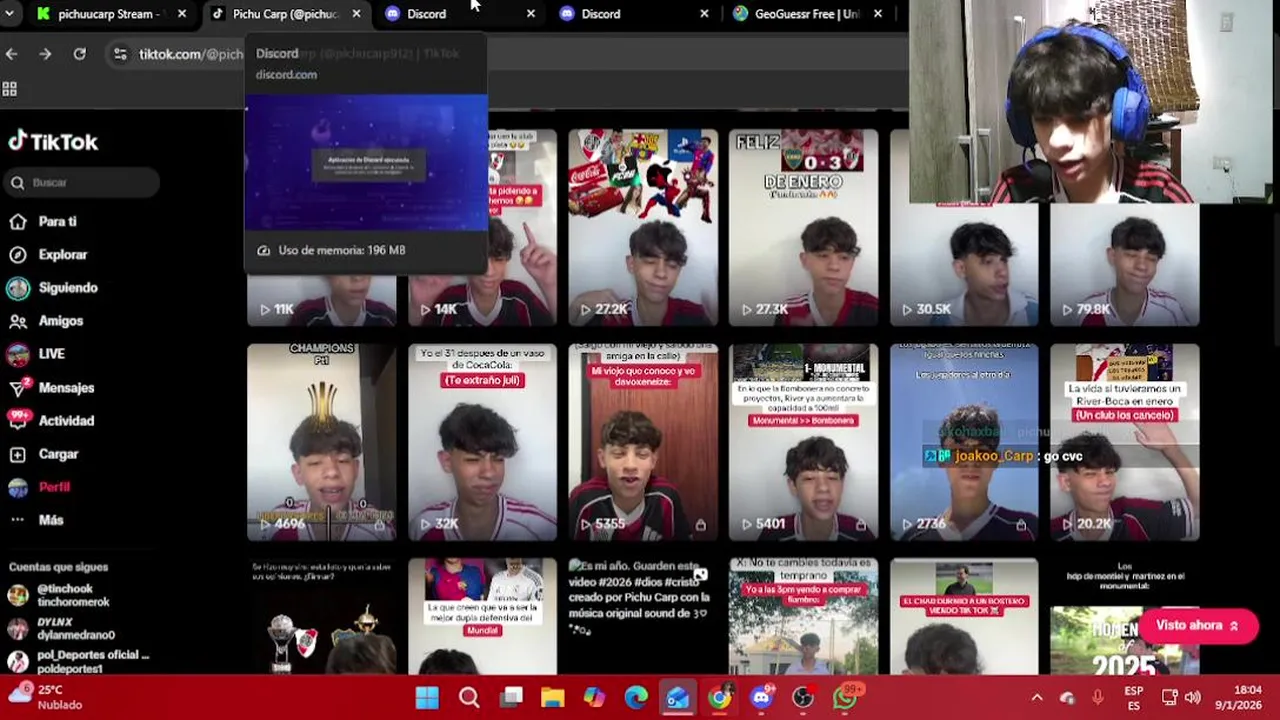Click the Mensajes paper-plane icon
This screenshot has height=720, width=1280.
click(x=17, y=389)
